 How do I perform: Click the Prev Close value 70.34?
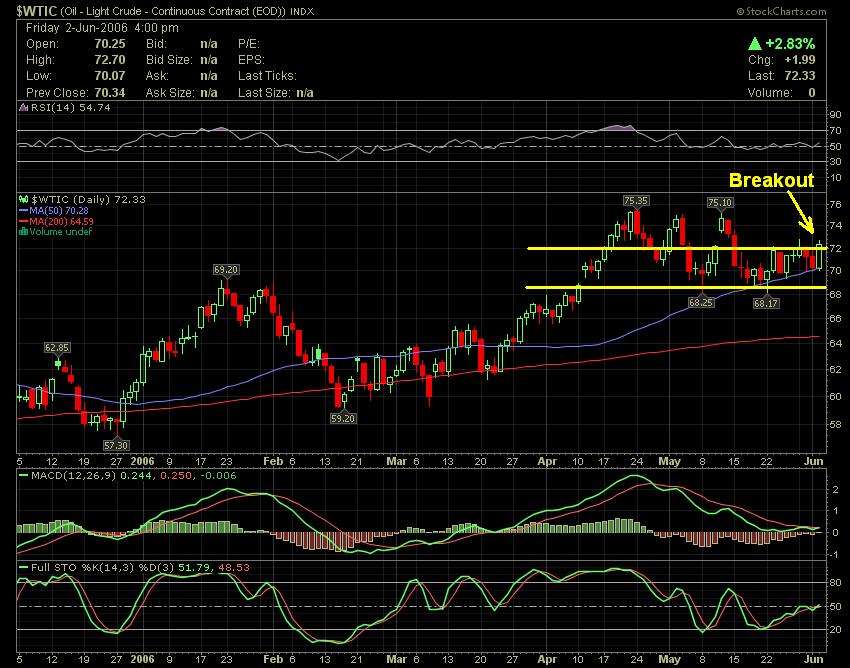click(x=110, y=93)
